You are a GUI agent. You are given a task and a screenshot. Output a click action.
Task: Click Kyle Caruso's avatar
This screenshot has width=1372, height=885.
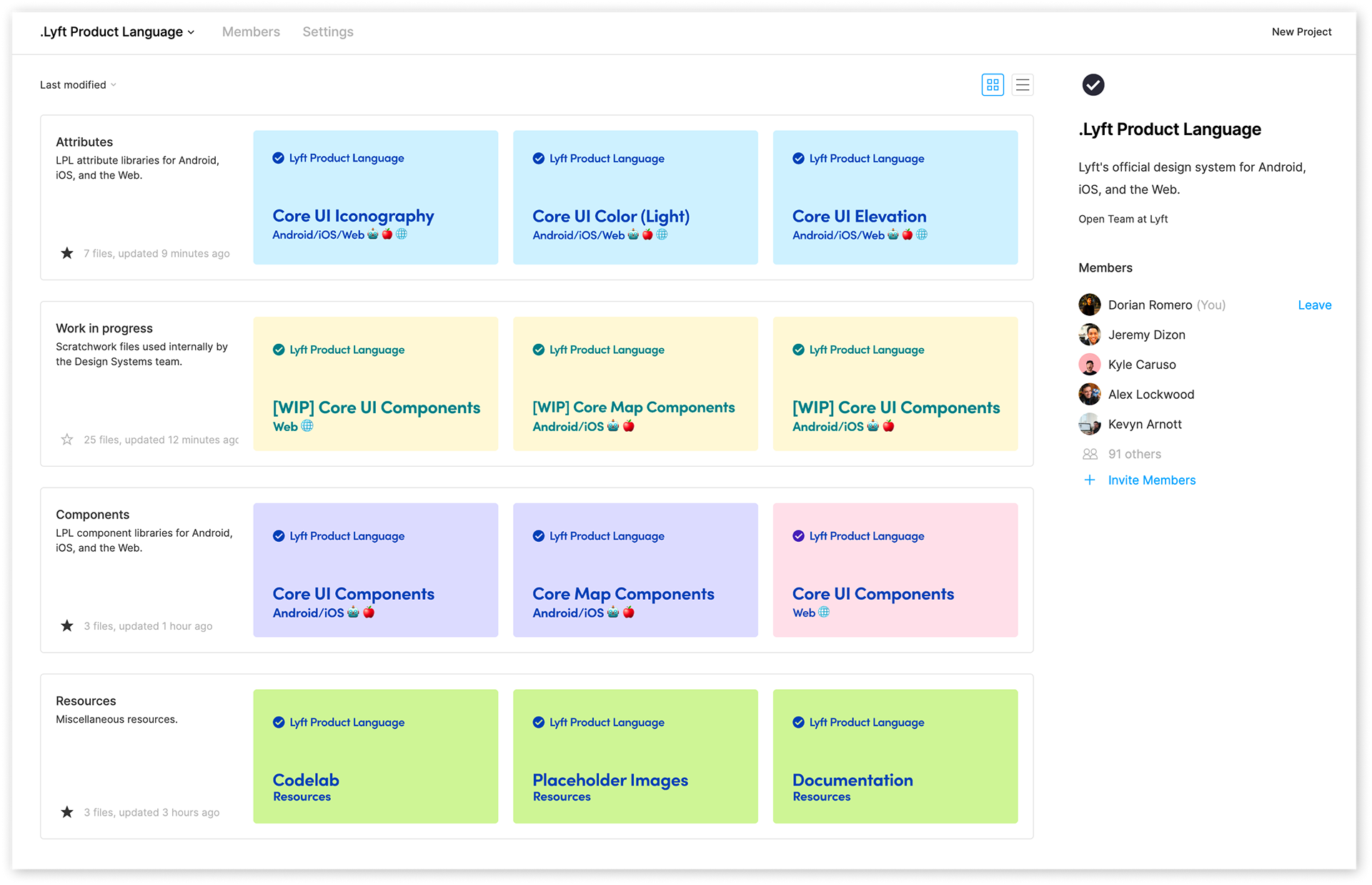pyautogui.click(x=1090, y=365)
